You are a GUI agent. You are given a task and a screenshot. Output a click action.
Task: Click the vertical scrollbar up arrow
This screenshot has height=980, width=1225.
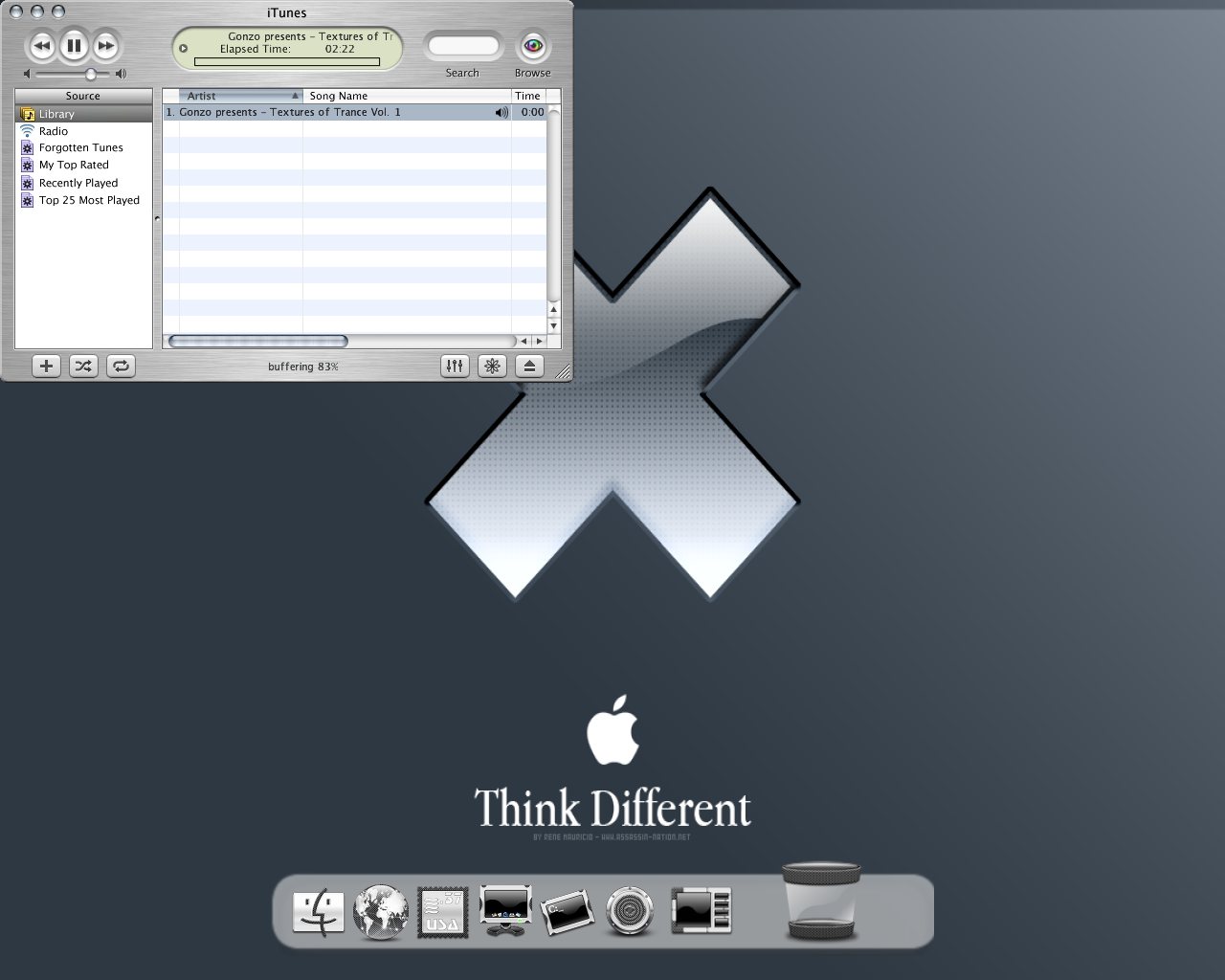[553, 309]
